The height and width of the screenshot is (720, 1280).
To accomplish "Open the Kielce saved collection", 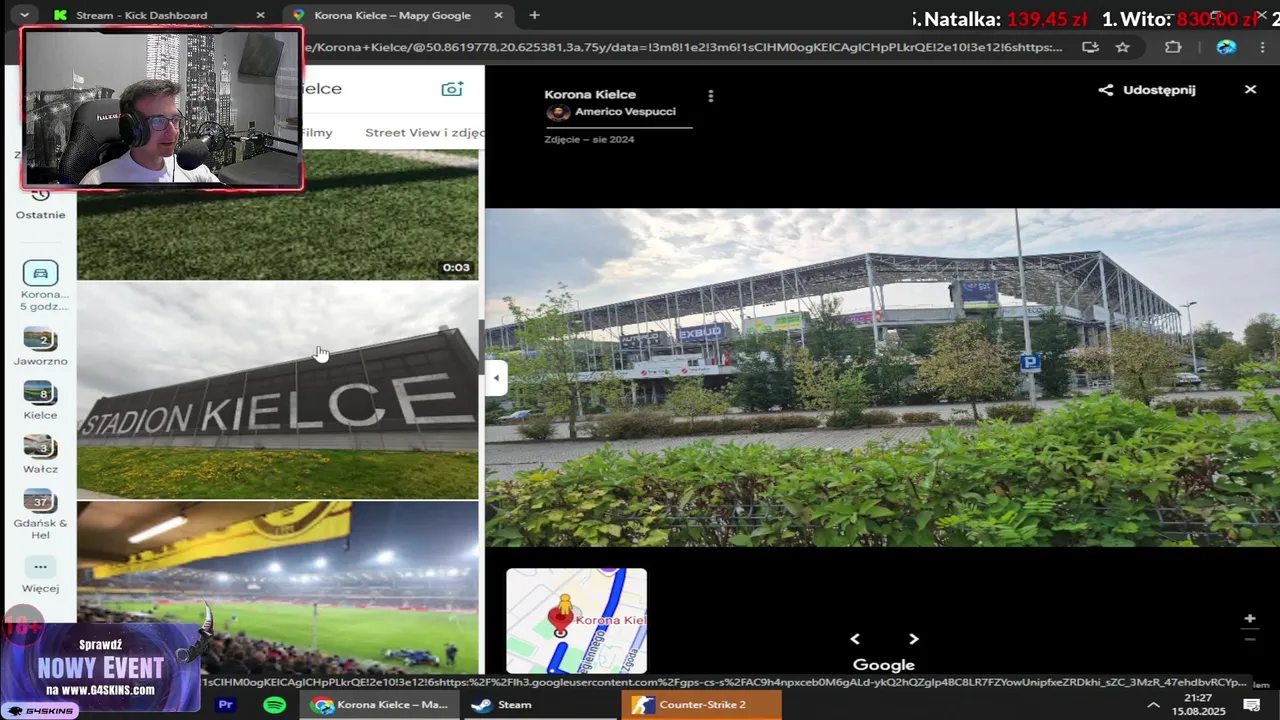I will (41, 393).
